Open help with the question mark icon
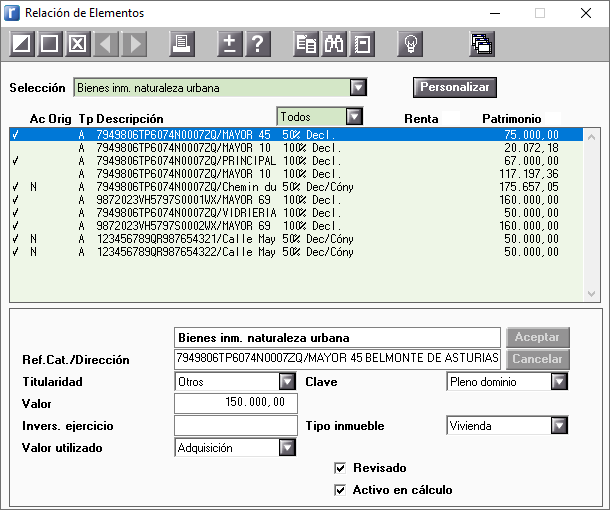Image resolution: width=610 pixels, height=510 pixels. [258, 44]
